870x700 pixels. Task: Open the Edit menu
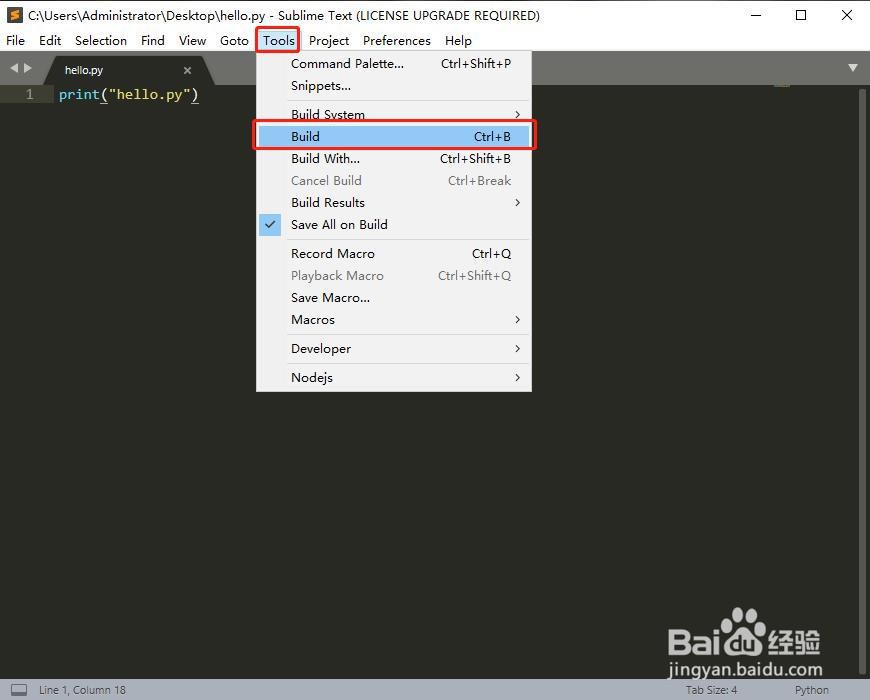pos(50,40)
